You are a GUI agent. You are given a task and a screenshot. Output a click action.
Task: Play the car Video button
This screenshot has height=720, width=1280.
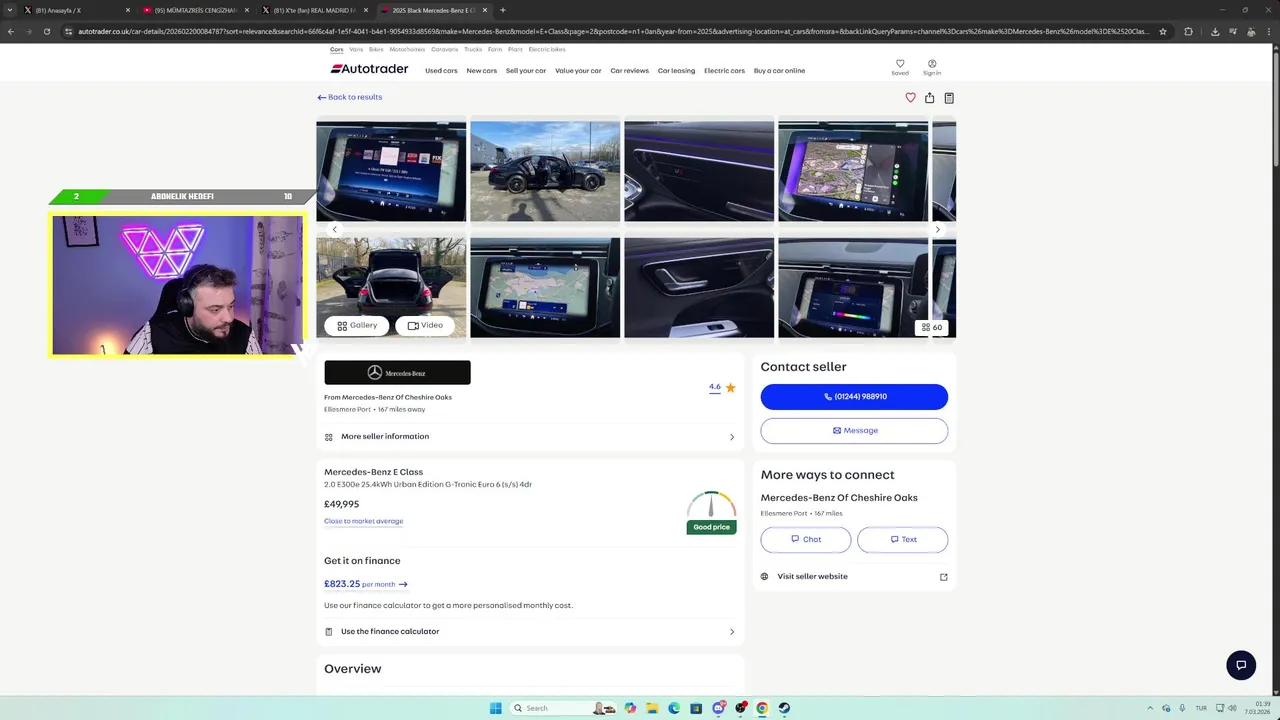425,326
